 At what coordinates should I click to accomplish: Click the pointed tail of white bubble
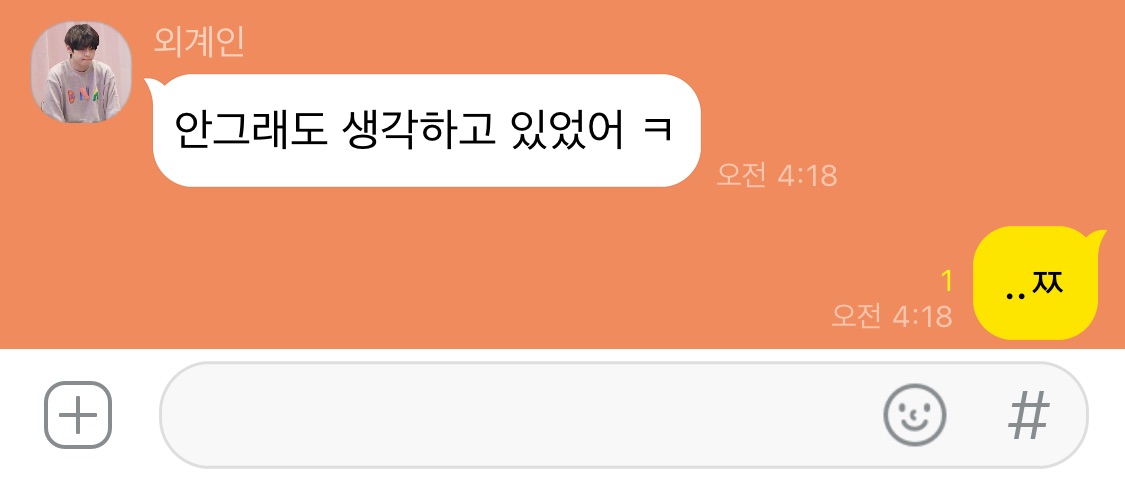click(x=151, y=85)
